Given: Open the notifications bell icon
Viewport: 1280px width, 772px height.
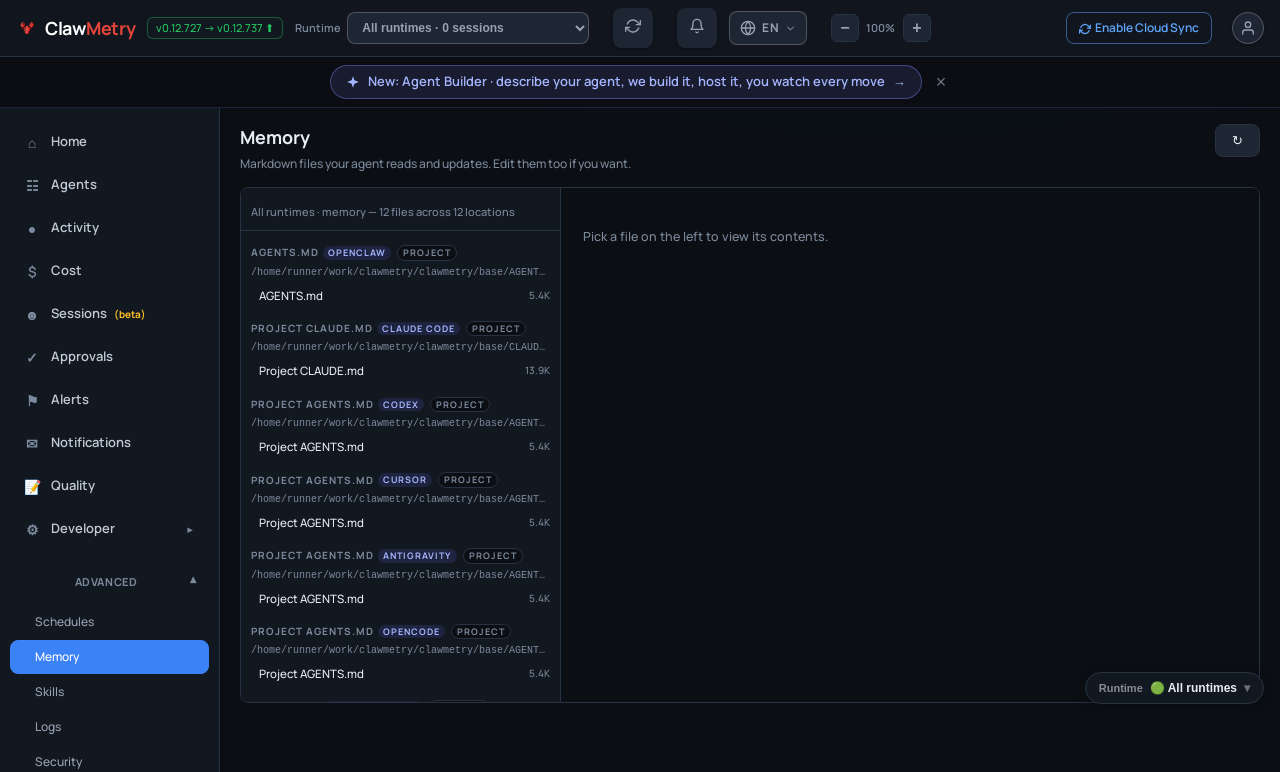Looking at the screenshot, I should point(697,27).
